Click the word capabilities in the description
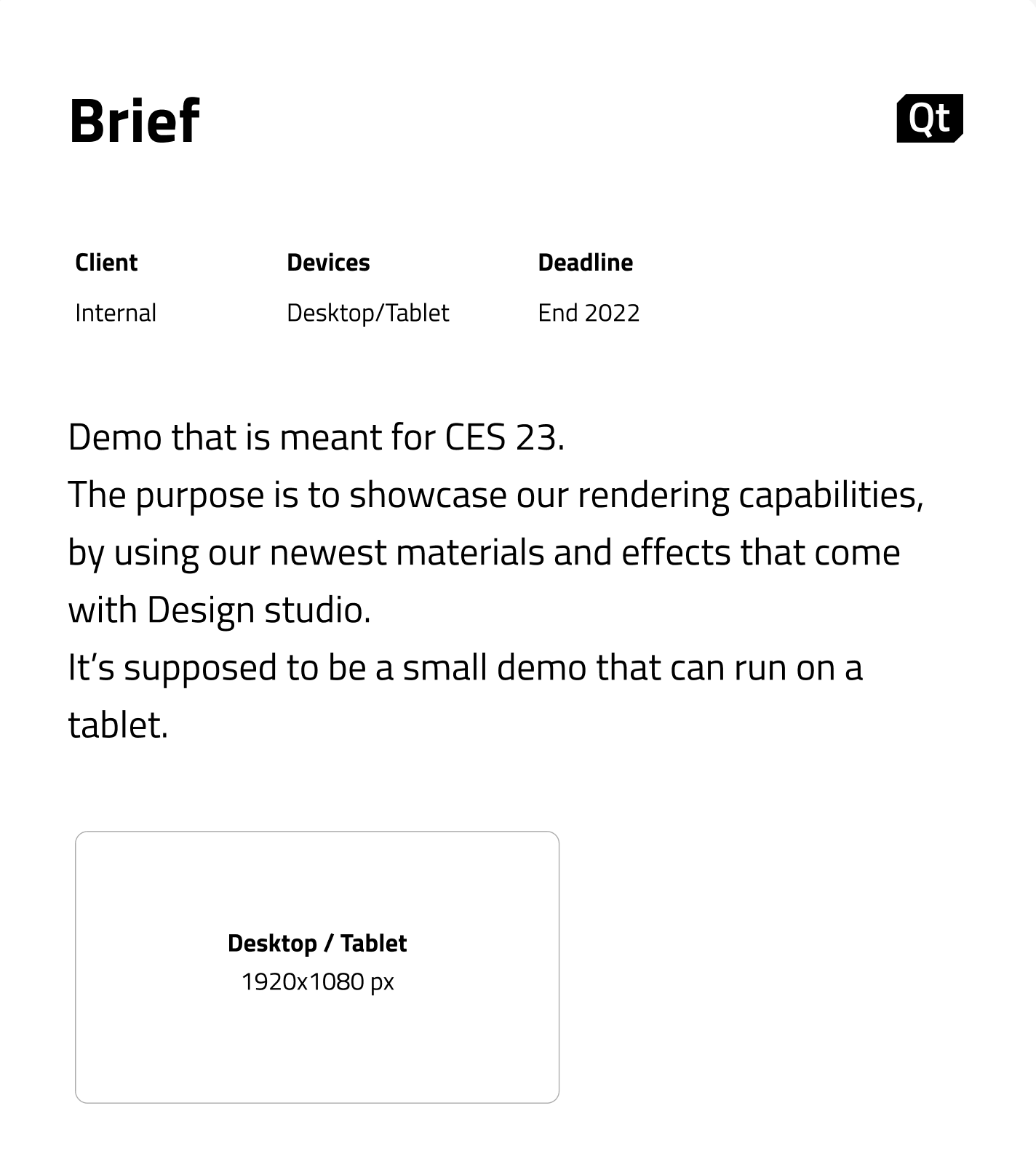The image size is (1036, 1175). click(832, 497)
